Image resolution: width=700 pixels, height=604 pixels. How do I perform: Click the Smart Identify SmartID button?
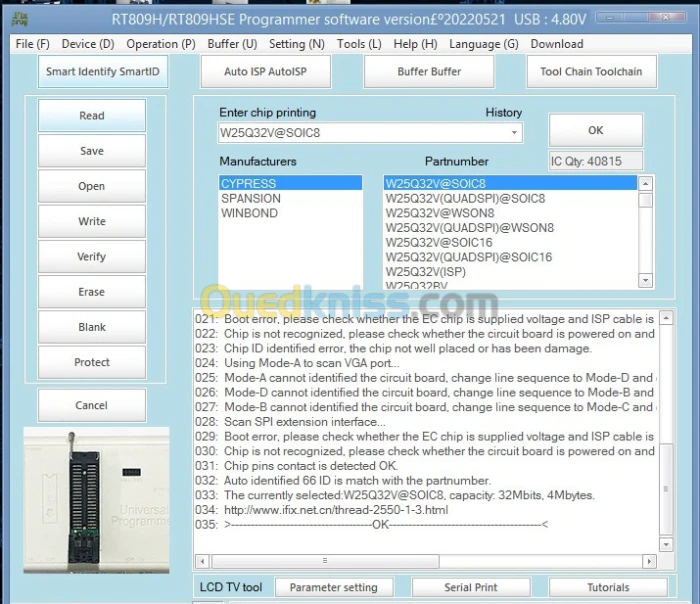coord(103,71)
